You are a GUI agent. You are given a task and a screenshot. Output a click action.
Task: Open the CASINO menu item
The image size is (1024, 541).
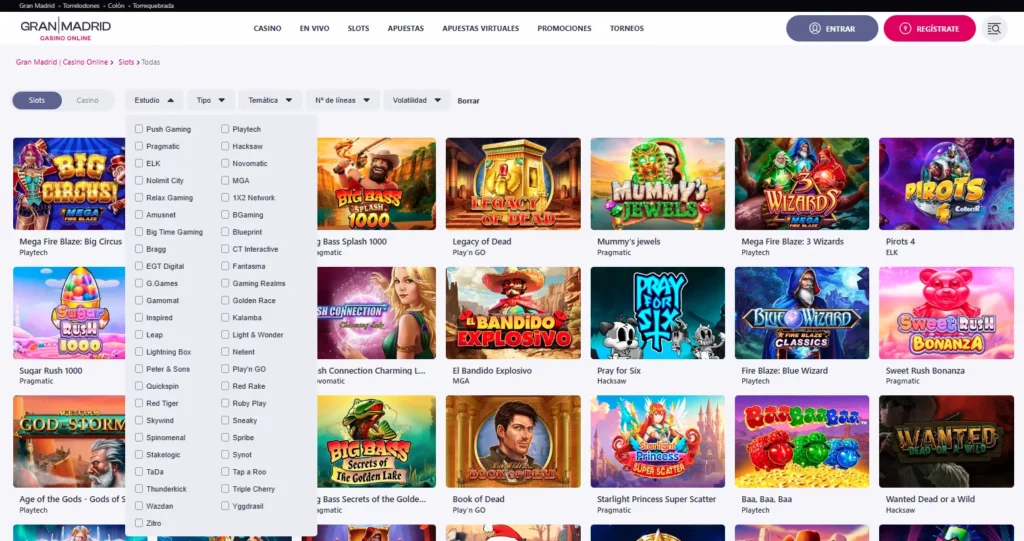pos(267,29)
